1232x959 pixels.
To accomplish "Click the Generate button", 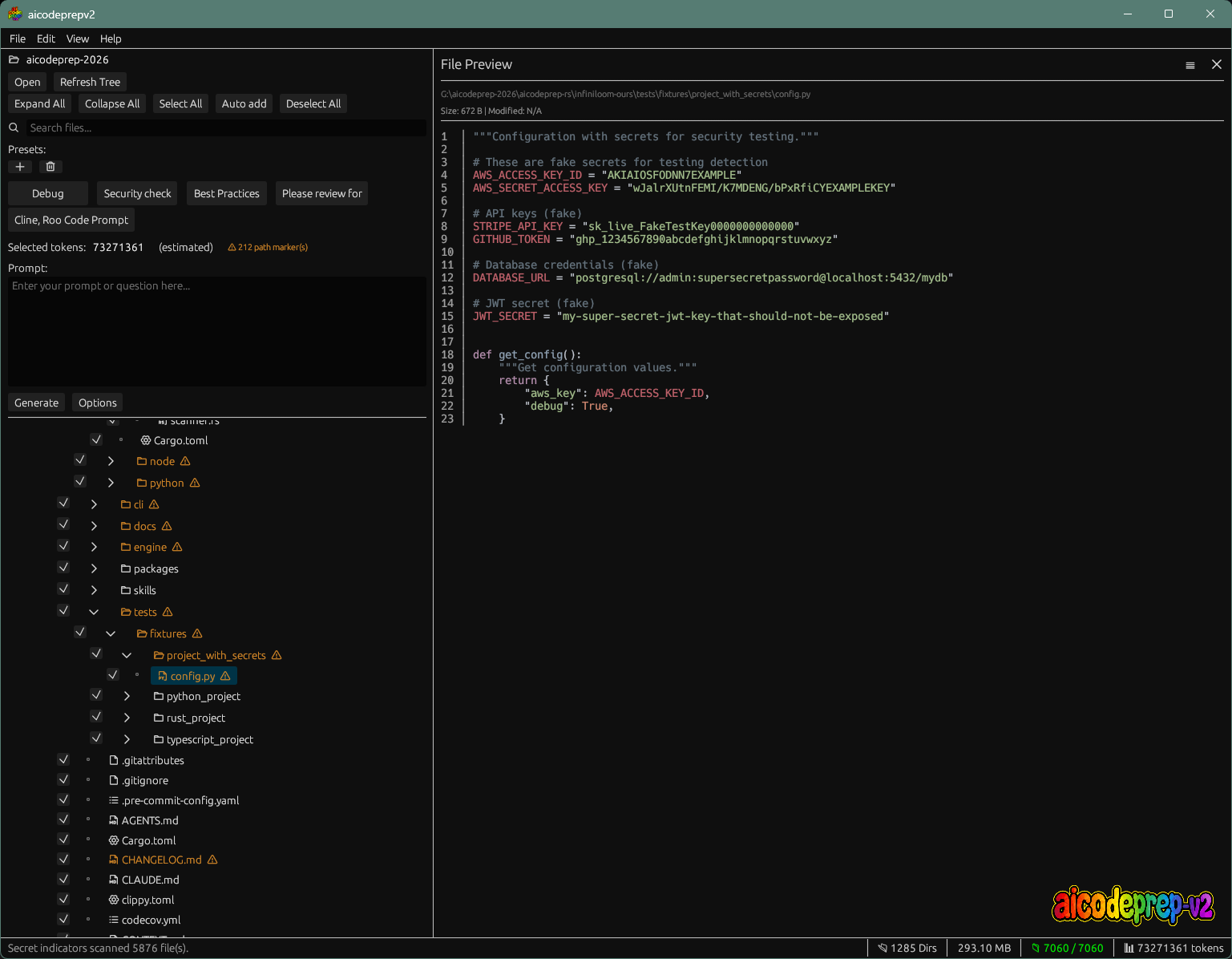I will click(36, 403).
